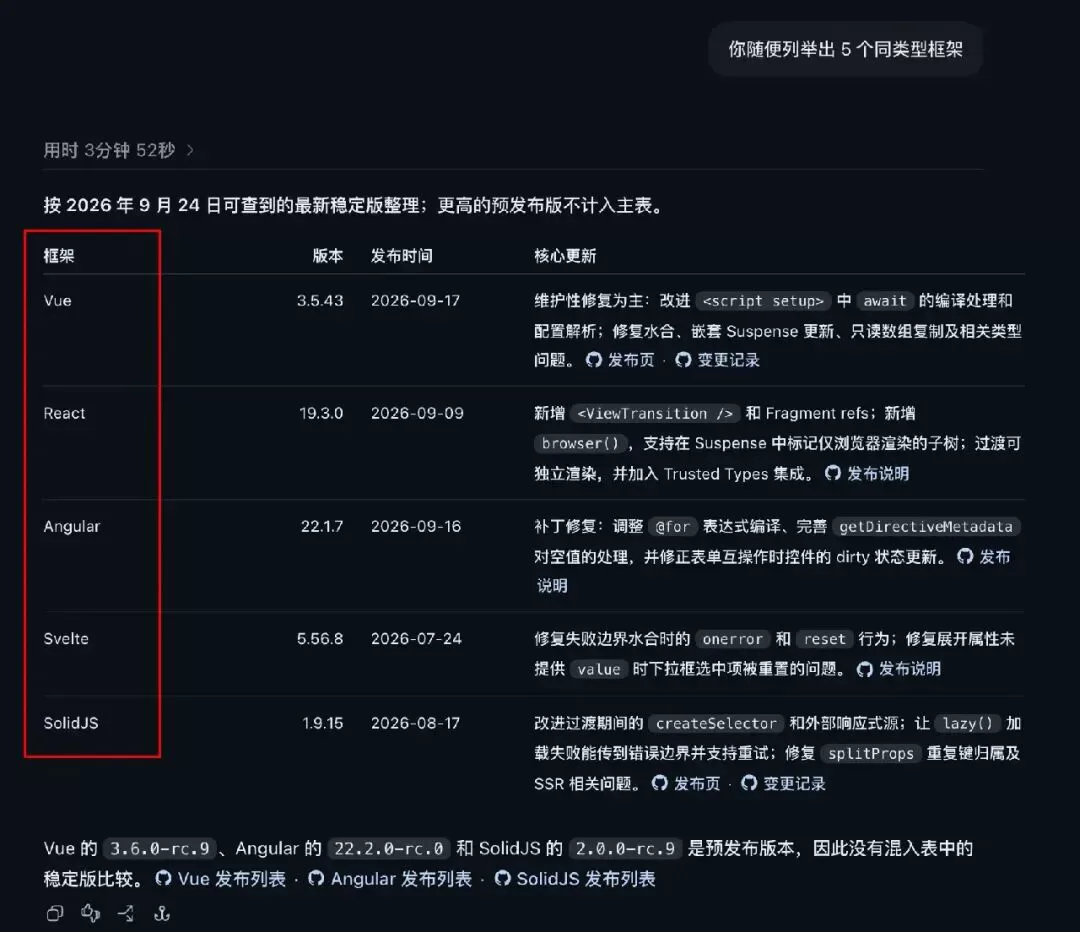
Task: Open 发布说明 link in the Svelte row
Action: pyautogui.click(x=899, y=669)
